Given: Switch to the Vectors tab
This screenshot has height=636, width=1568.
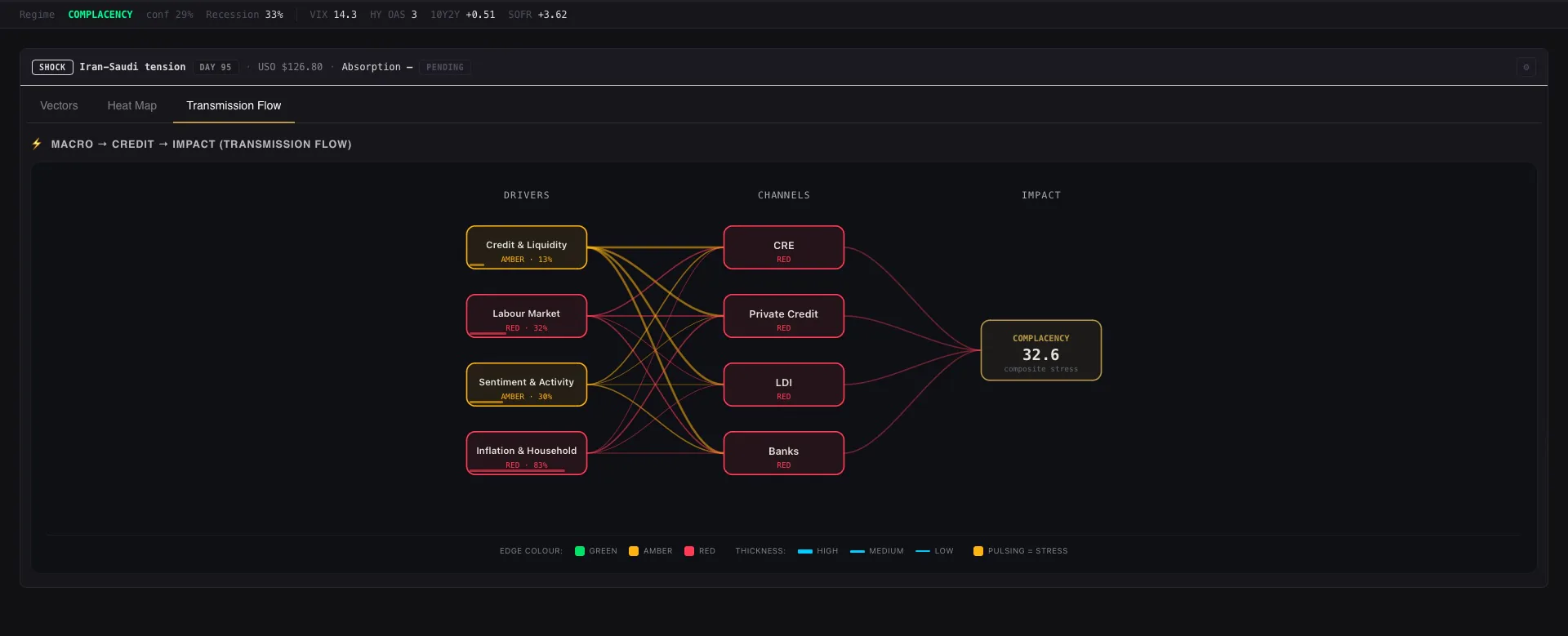Looking at the screenshot, I should point(59,105).
